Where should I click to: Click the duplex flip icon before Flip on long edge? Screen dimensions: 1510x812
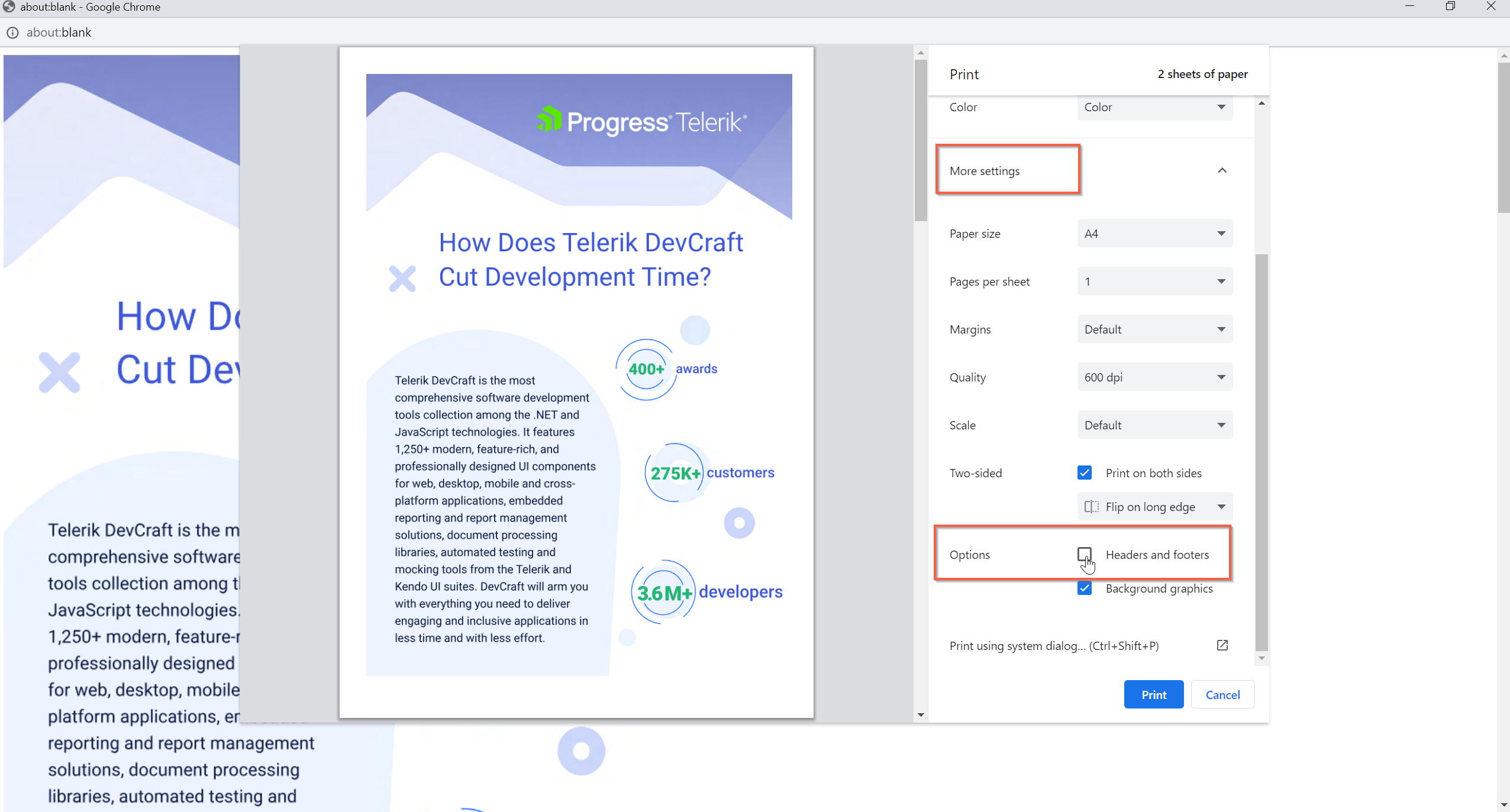[1092, 507]
